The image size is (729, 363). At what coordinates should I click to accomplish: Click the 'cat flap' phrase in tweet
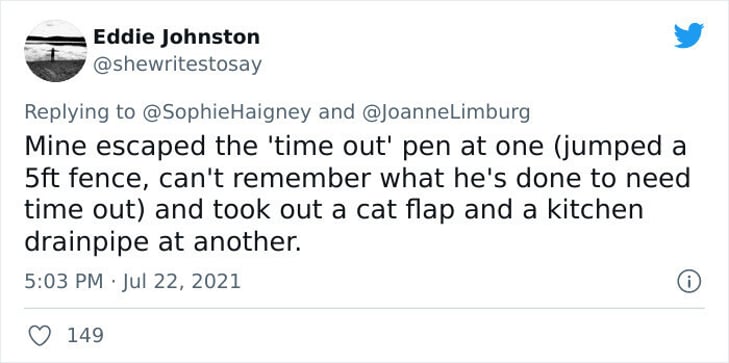click(x=404, y=210)
